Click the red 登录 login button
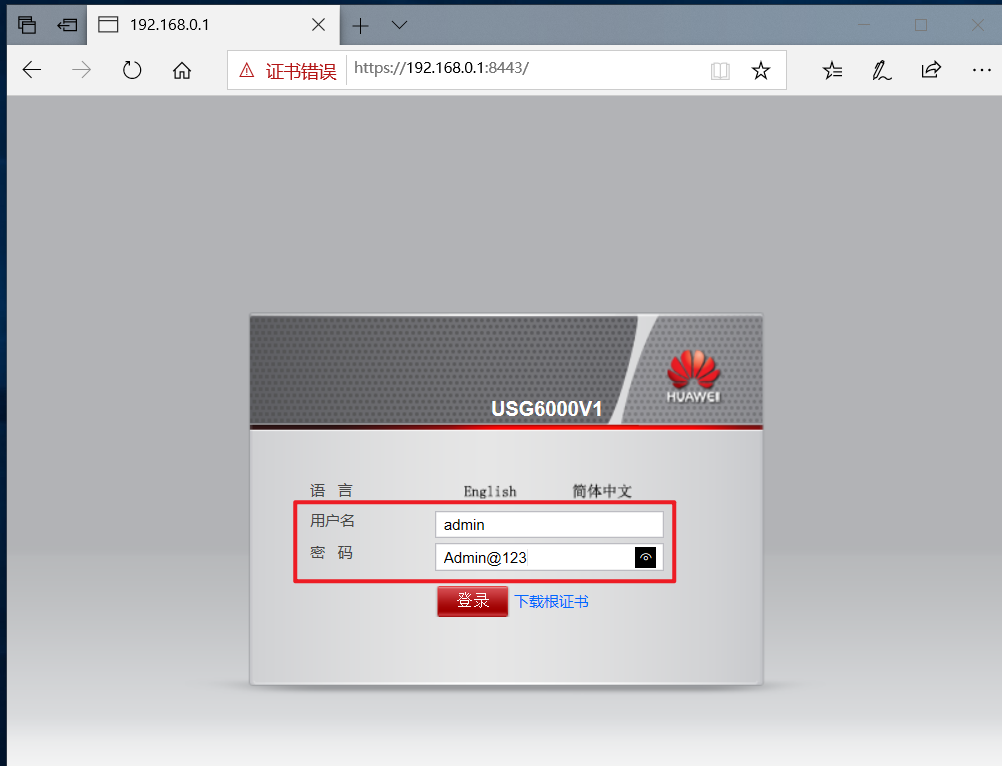 pyautogui.click(x=473, y=601)
